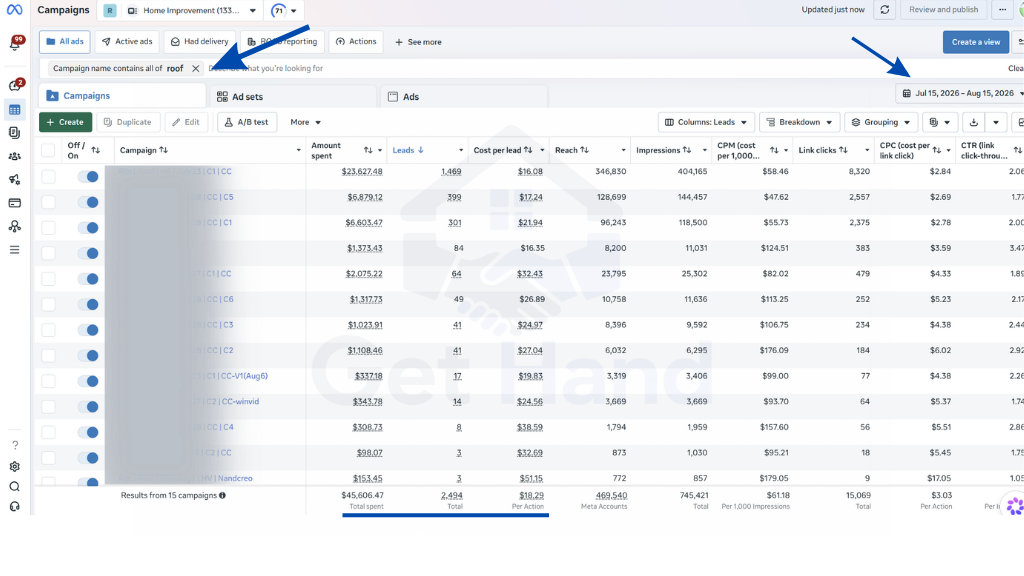Switch to the Active ads view
Image resolution: width=1024 pixels, height=576 pixels.
tap(127, 41)
